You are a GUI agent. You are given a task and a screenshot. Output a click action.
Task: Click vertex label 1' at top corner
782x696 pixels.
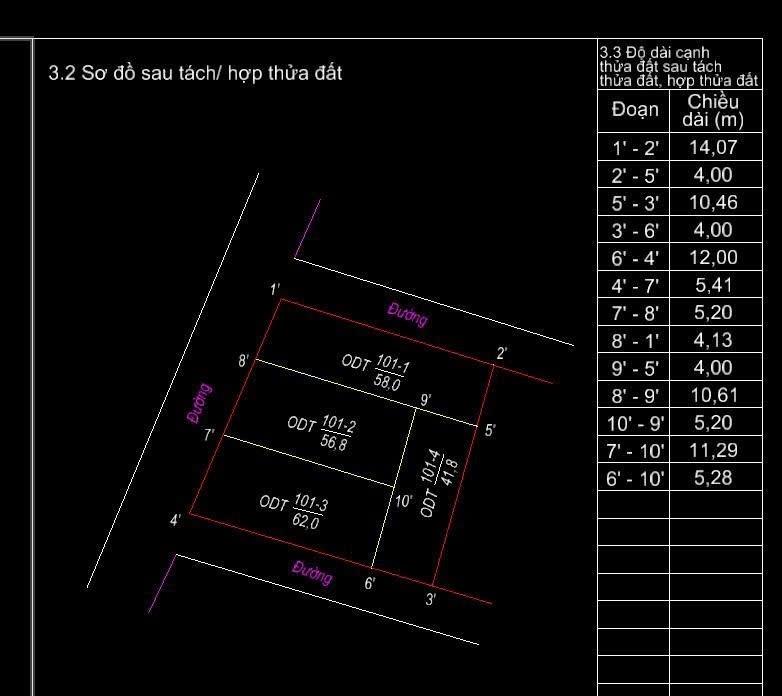click(275, 290)
